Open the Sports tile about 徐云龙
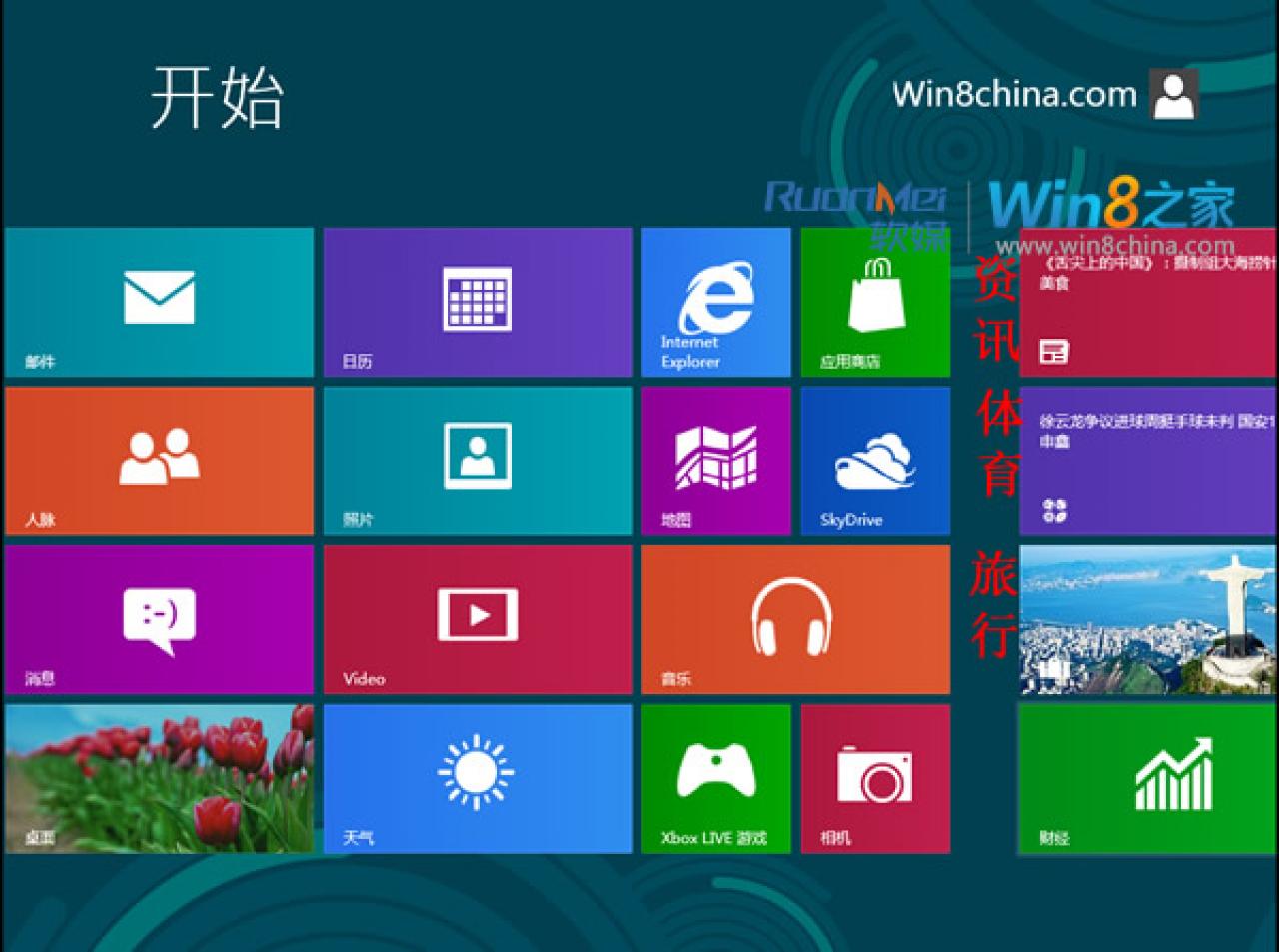Image resolution: width=1279 pixels, height=952 pixels. coord(1148,461)
